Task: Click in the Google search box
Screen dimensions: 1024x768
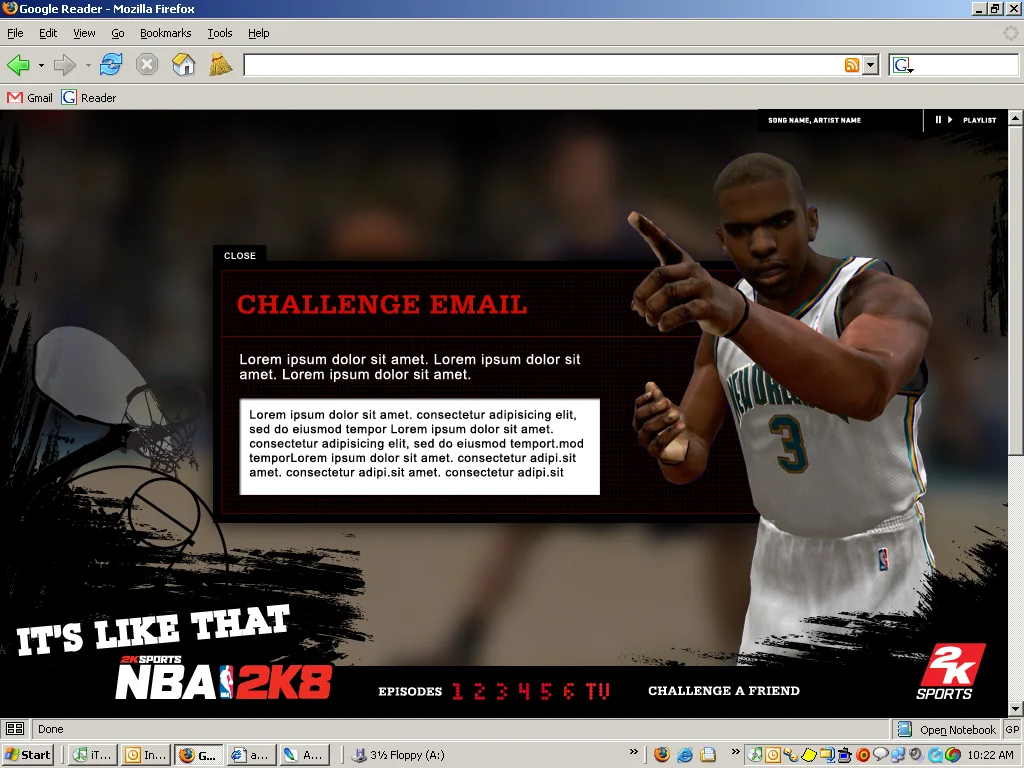Action: tap(967, 65)
